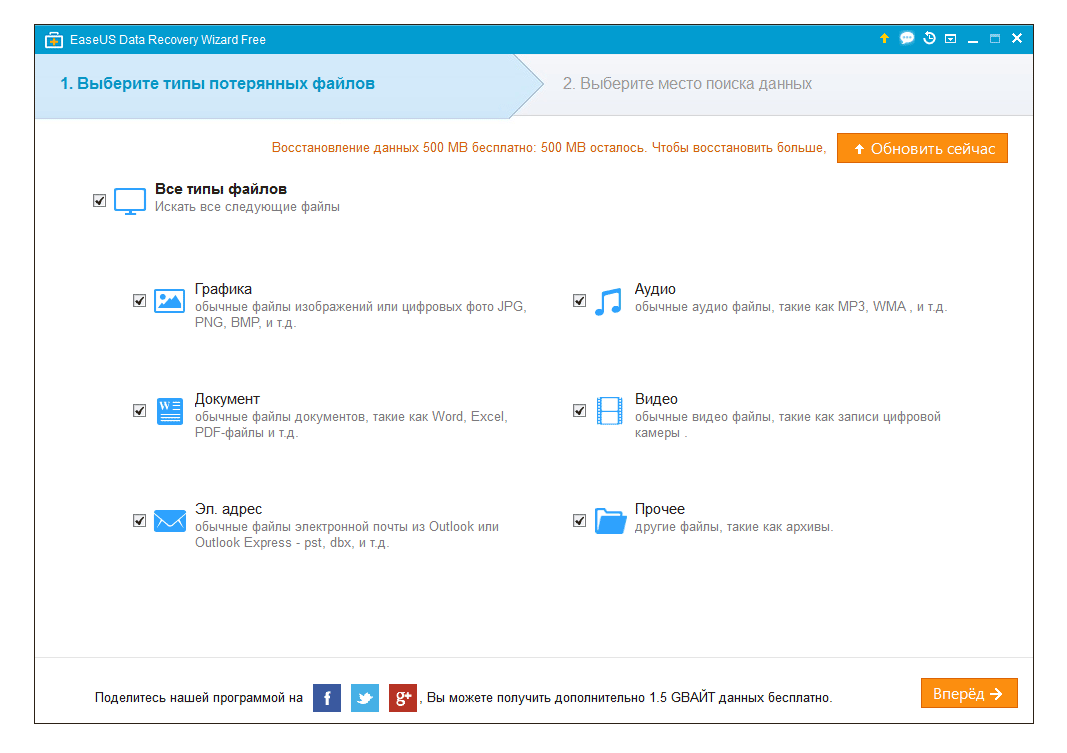The width and height of the screenshot is (1067, 753).
Task: Click the EaseUS app logo in title bar
Action: pyautogui.click(x=53, y=40)
